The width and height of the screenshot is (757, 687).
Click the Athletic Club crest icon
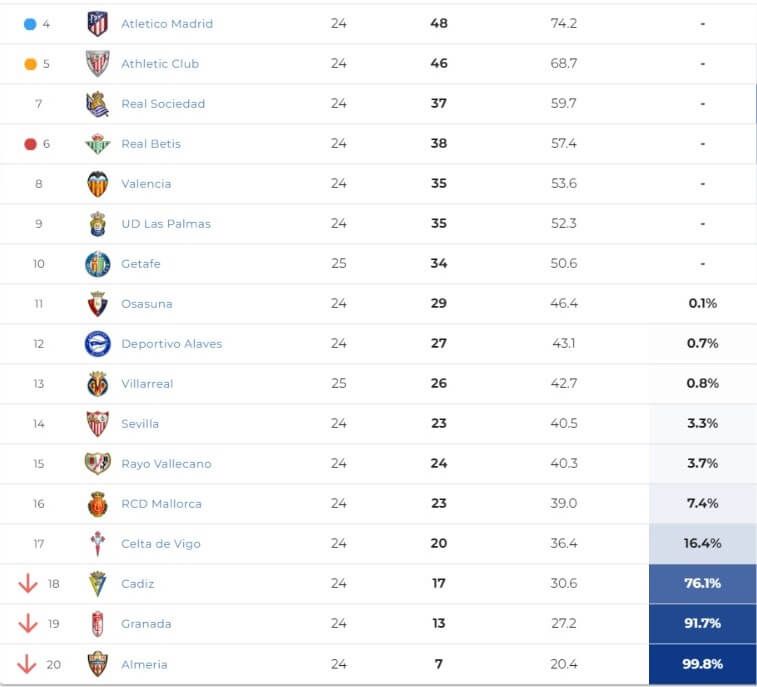pyautogui.click(x=97, y=64)
